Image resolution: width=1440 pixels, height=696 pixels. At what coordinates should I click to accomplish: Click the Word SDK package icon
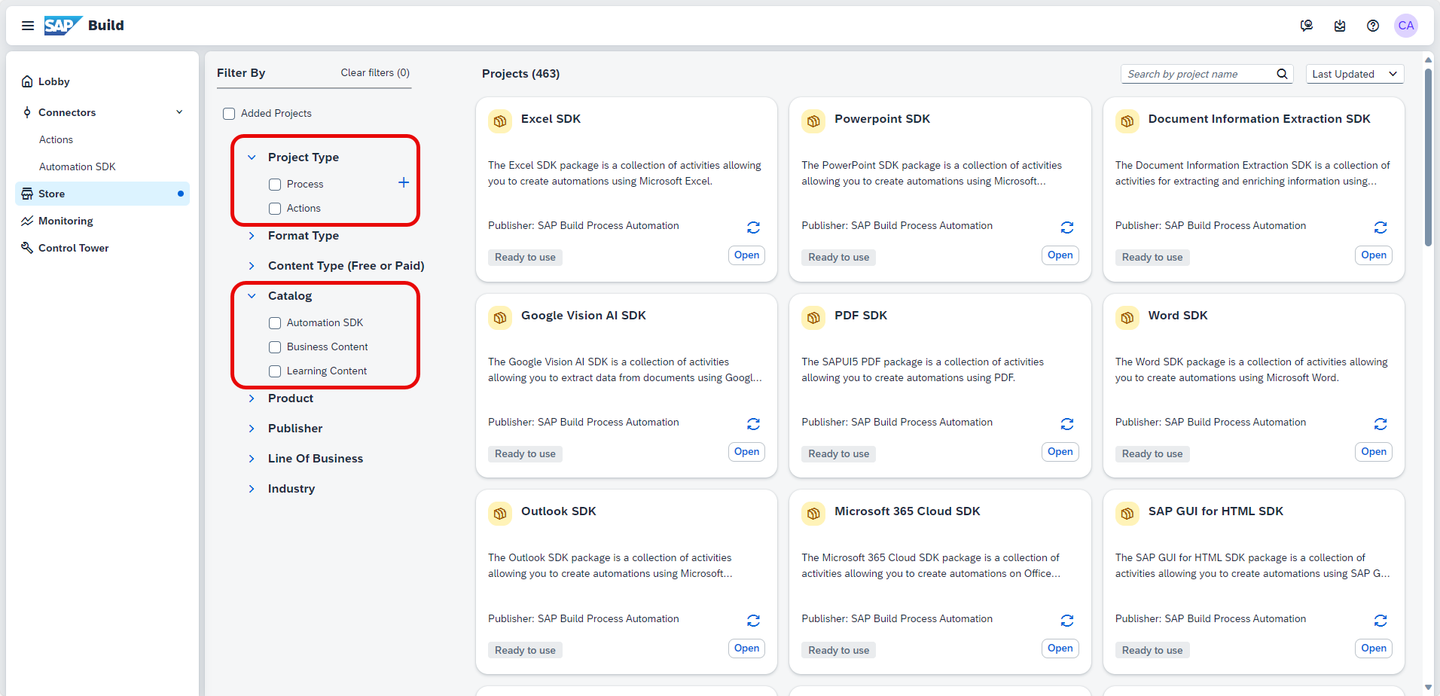1128,318
